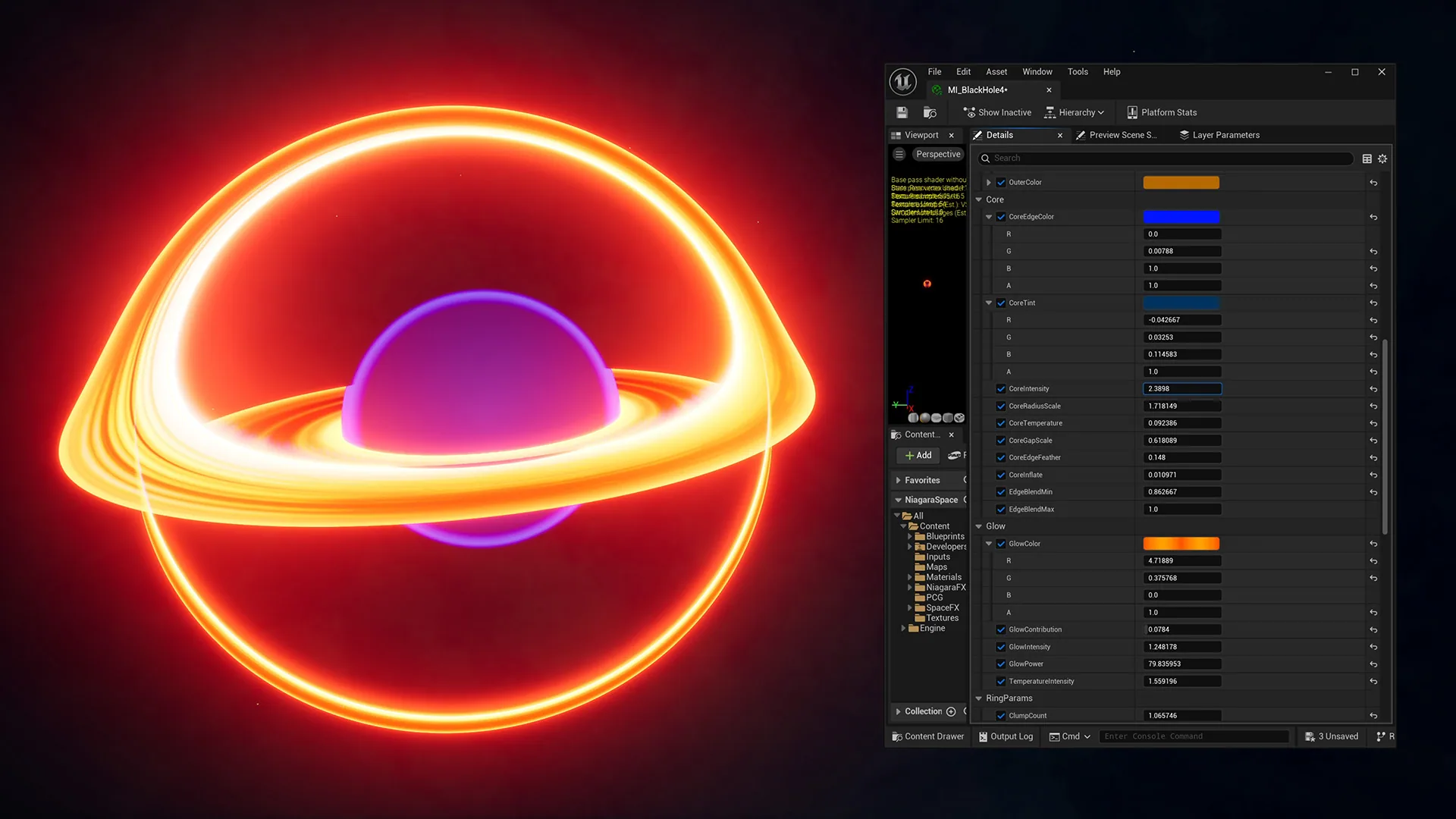The width and height of the screenshot is (1456, 819).
Task: Open the viewport hamburger options menu
Action: (x=899, y=154)
